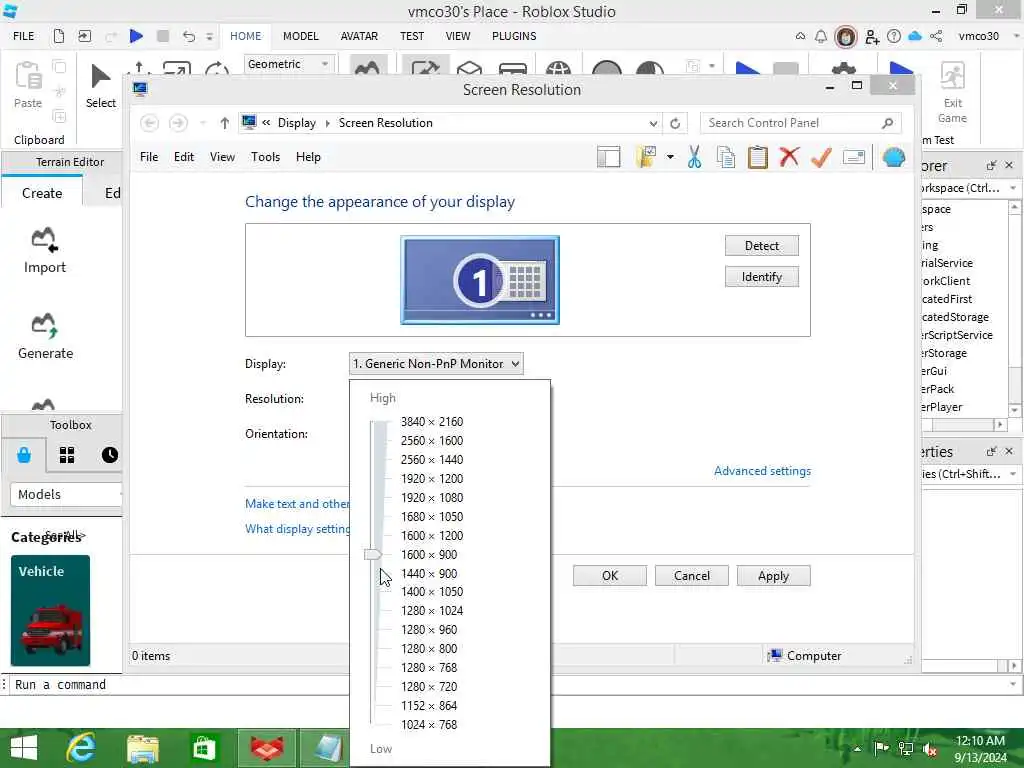
Task: Click the Copy icon in Screen Resolution toolbar
Action: [x=726, y=157]
